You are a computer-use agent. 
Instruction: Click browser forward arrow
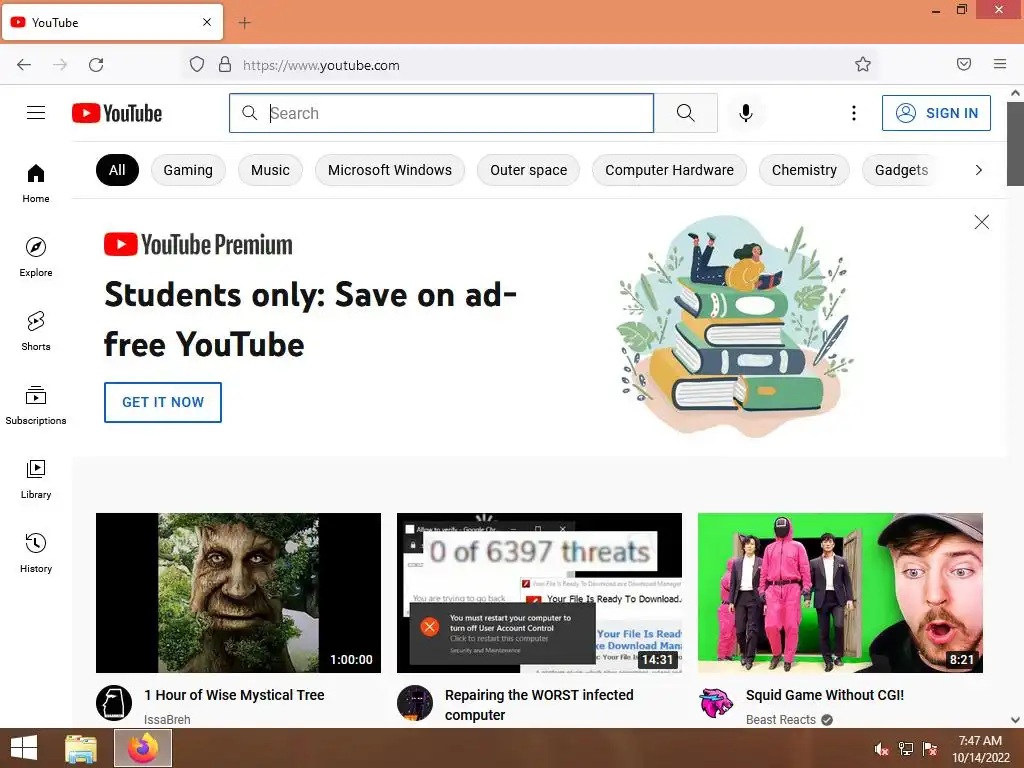coord(60,65)
